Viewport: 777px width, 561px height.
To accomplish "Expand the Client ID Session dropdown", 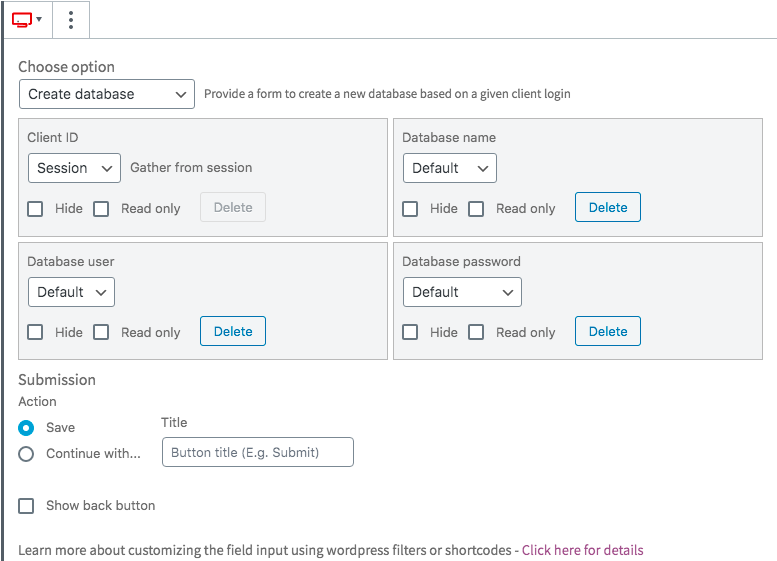I will tap(74, 168).
